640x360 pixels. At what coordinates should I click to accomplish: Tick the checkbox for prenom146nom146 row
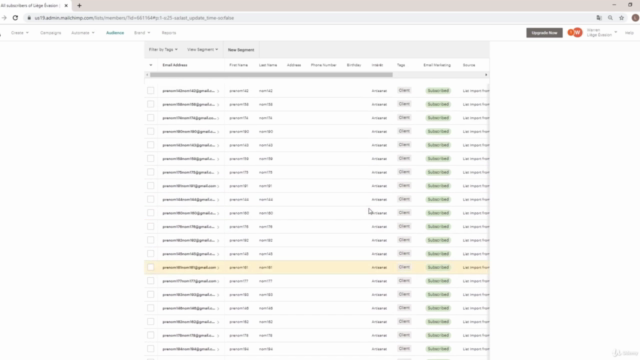pyautogui.click(x=151, y=308)
